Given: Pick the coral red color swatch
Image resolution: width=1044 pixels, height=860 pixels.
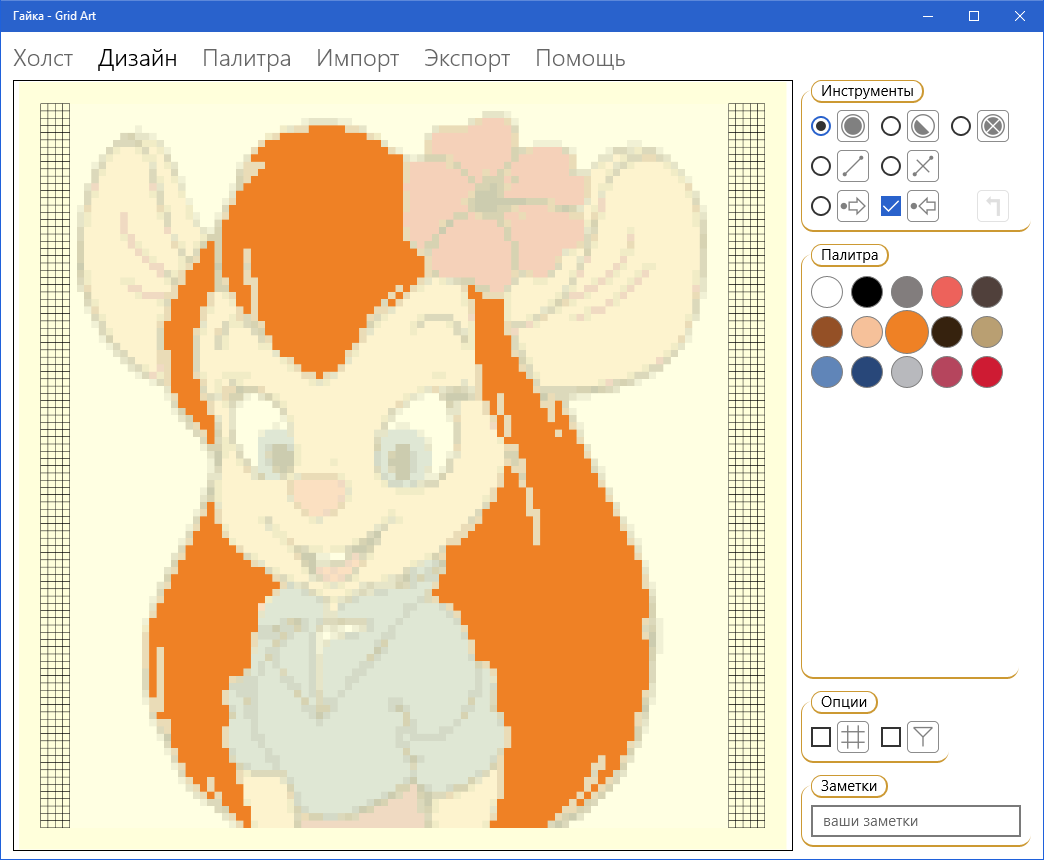Looking at the screenshot, I should [x=947, y=292].
